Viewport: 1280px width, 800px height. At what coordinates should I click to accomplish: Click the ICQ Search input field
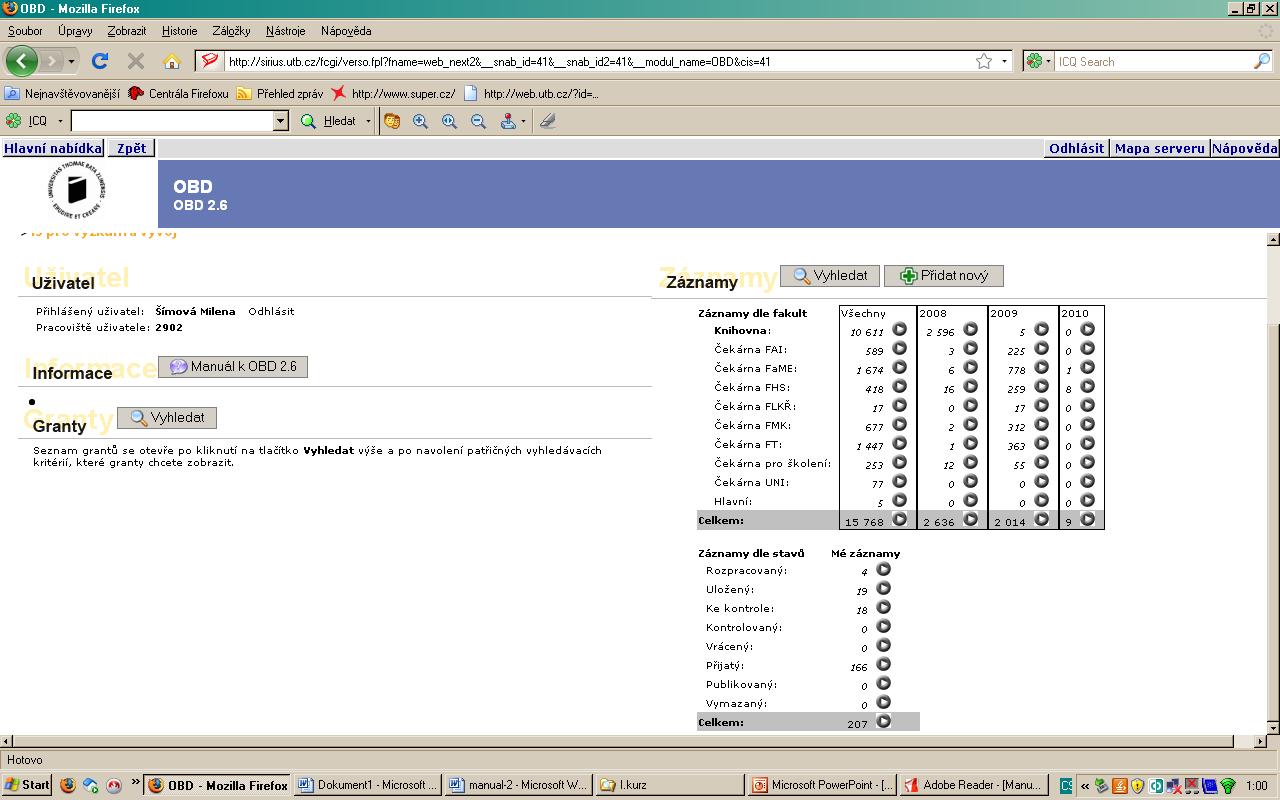(1154, 61)
